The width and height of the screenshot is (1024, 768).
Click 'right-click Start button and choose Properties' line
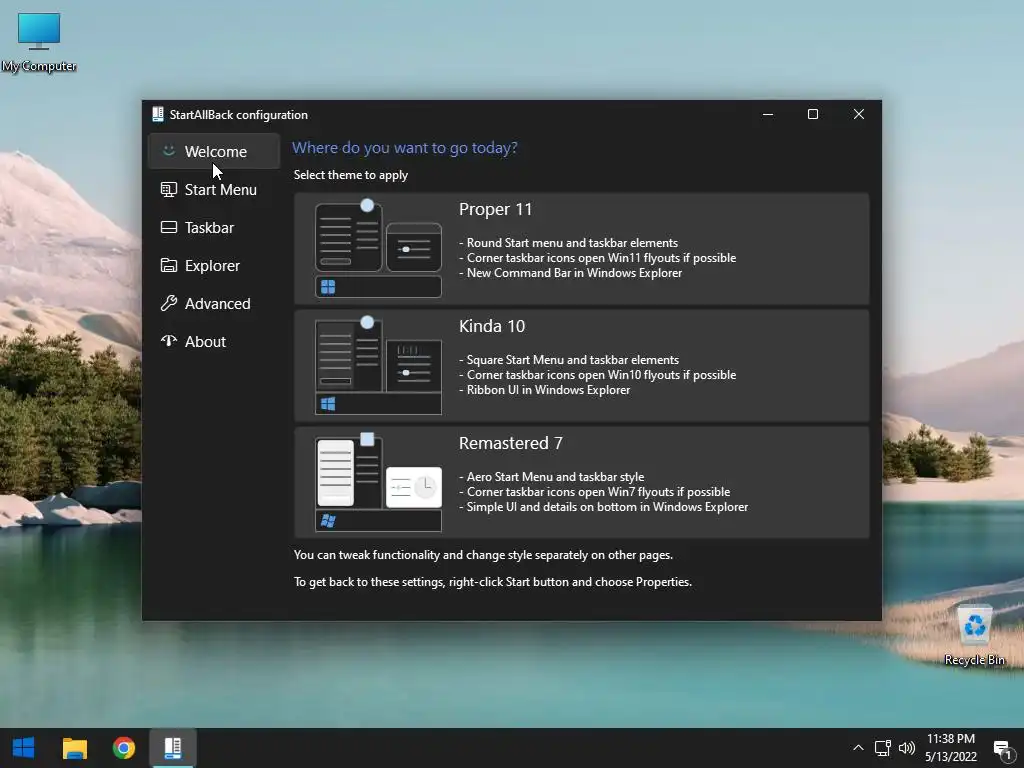point(492,582)
